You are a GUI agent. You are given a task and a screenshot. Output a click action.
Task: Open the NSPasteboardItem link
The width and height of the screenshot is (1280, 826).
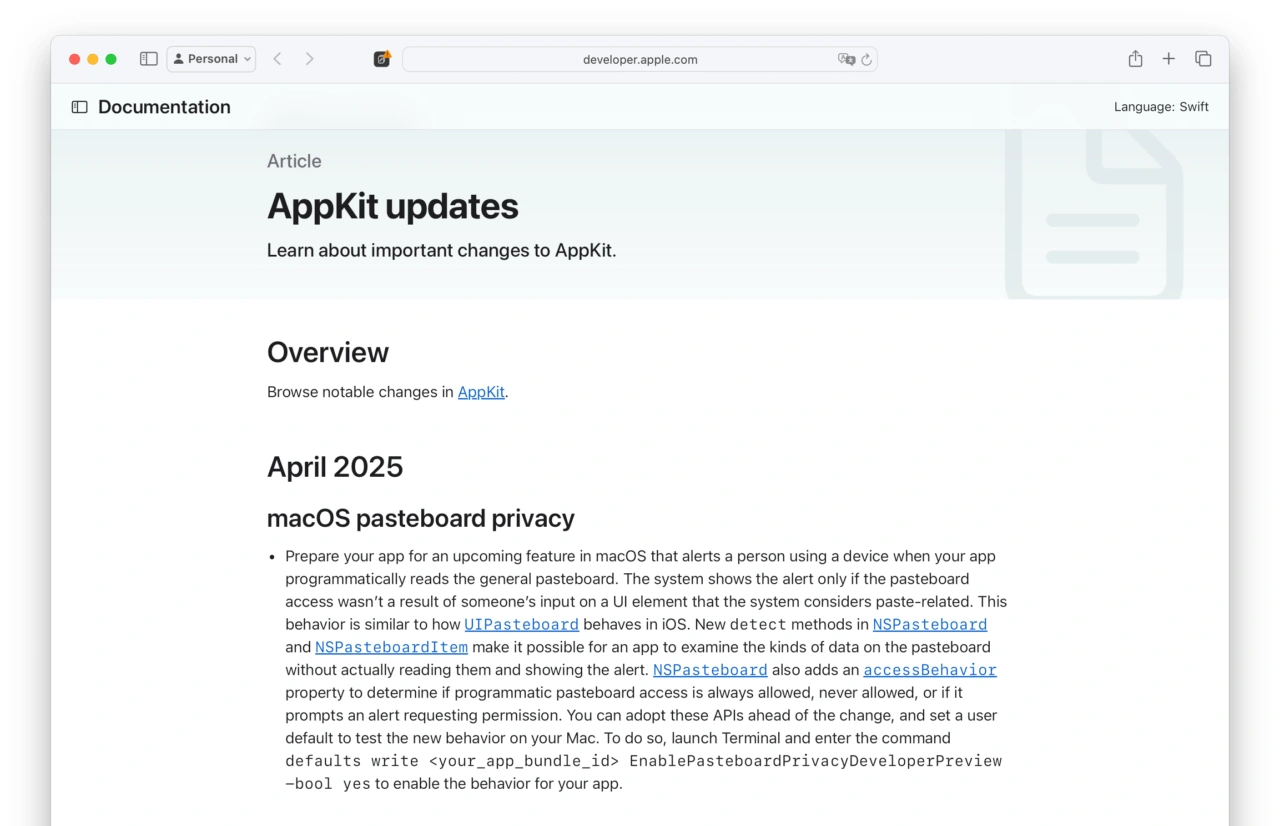pyautogui.click(x=391, y=648)
